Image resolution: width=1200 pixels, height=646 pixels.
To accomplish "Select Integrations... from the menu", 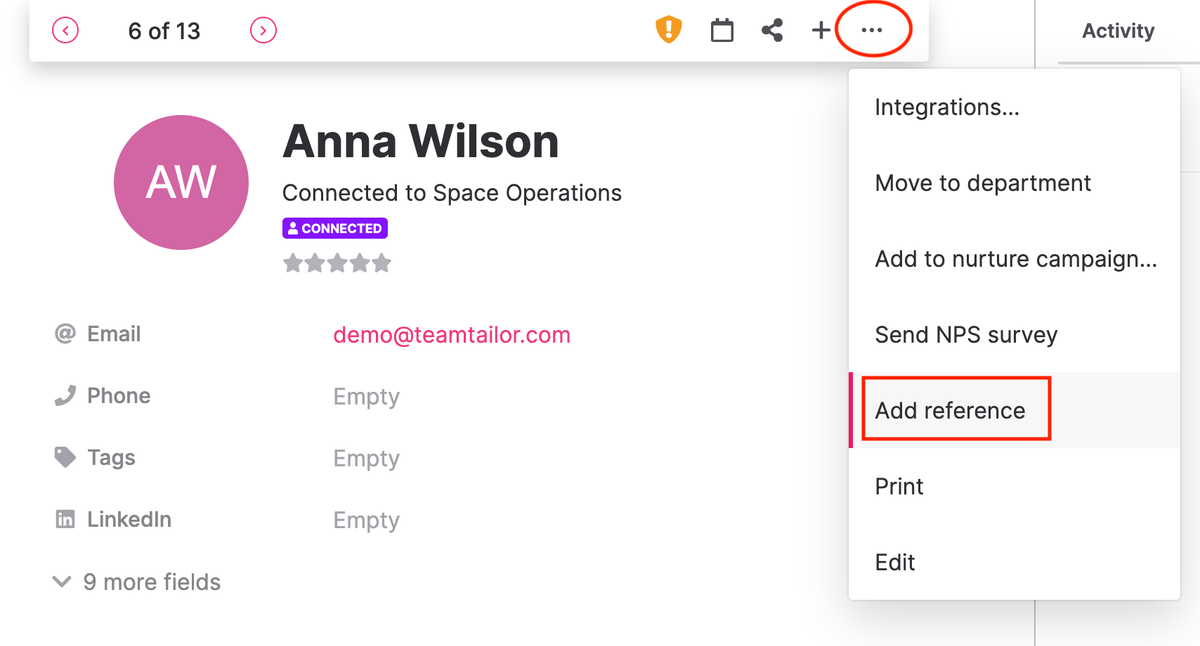I will coord(947,107).
